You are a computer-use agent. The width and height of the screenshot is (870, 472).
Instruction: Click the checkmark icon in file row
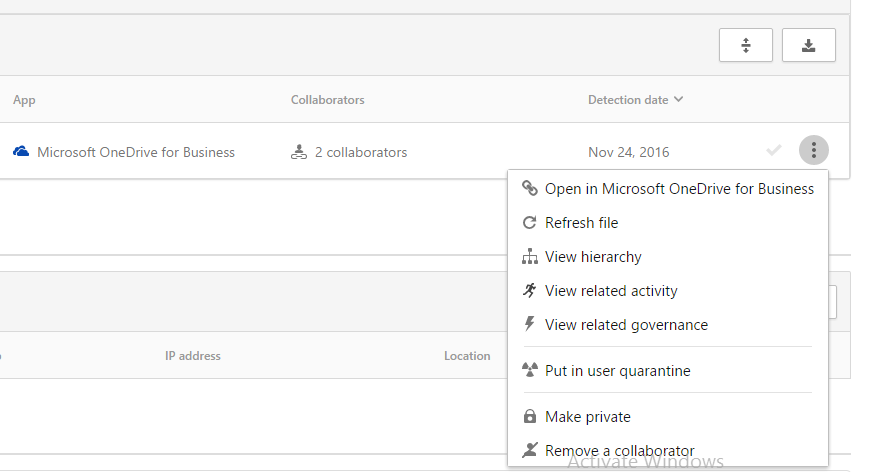pos(773,150)
